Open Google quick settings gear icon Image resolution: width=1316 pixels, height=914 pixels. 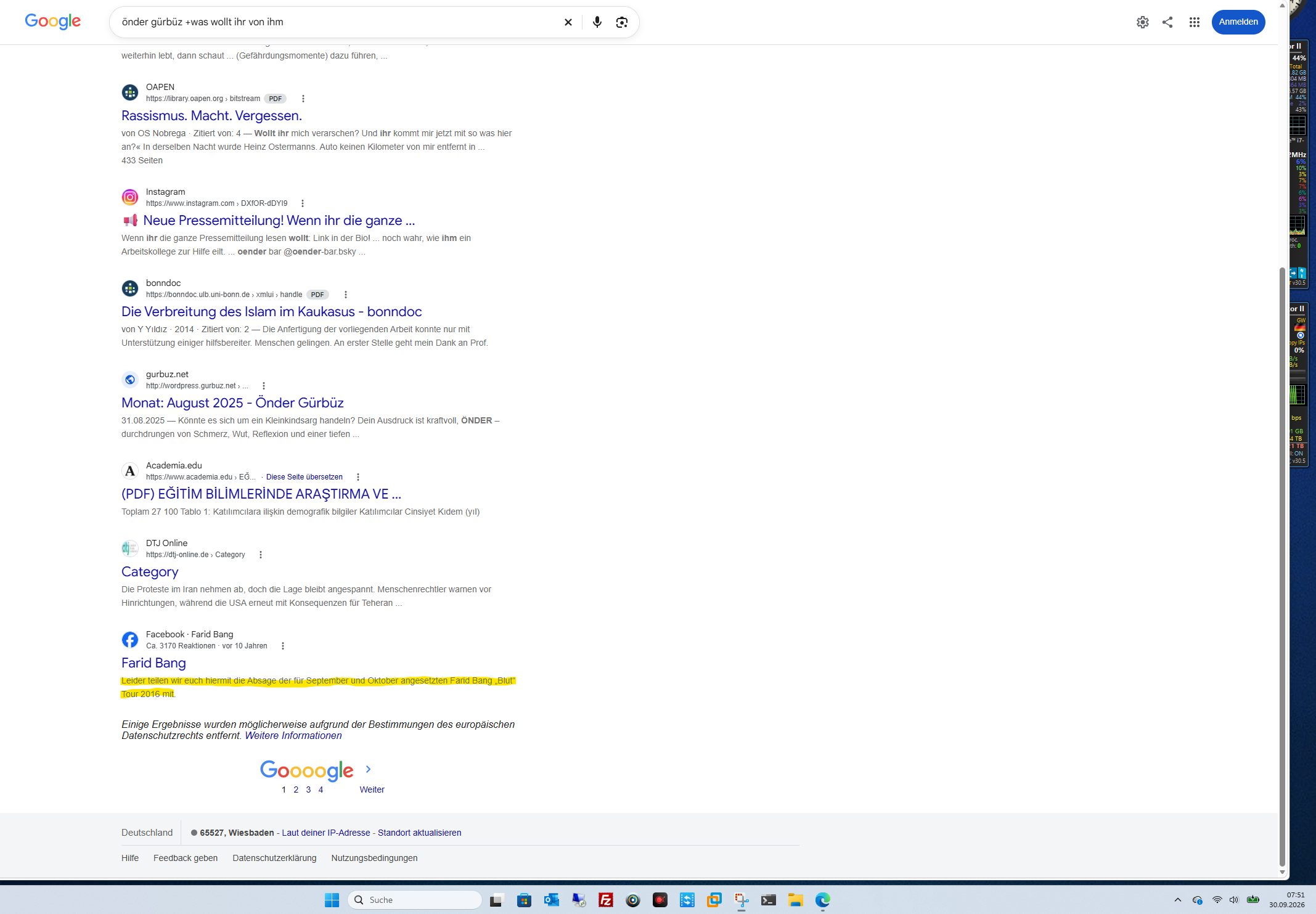tap(1142, 22)
